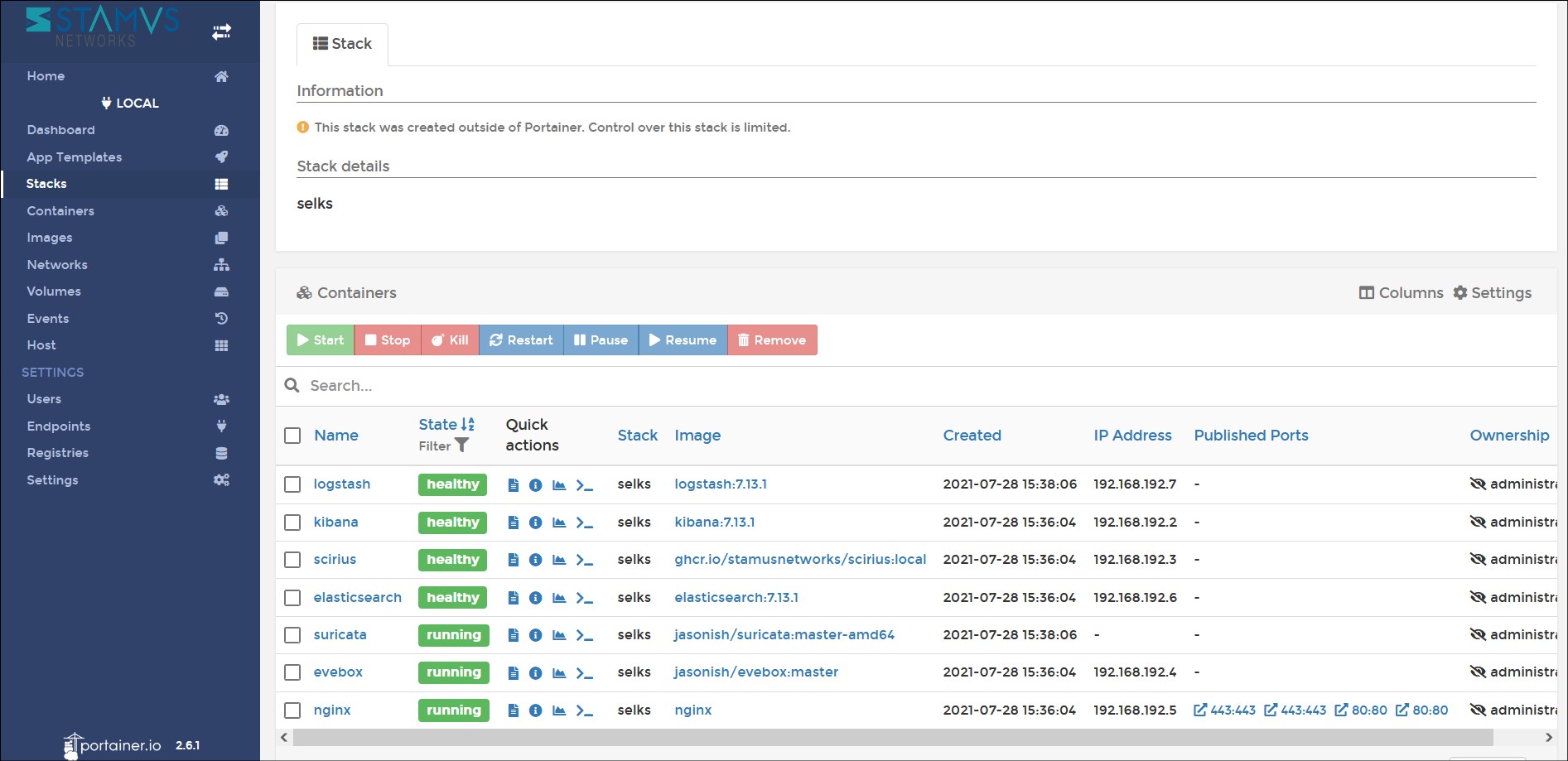The width and height of the screenshot is (1568, 761).
Task: Open console icon for scirius container
Action: click(x=585, y=560)
